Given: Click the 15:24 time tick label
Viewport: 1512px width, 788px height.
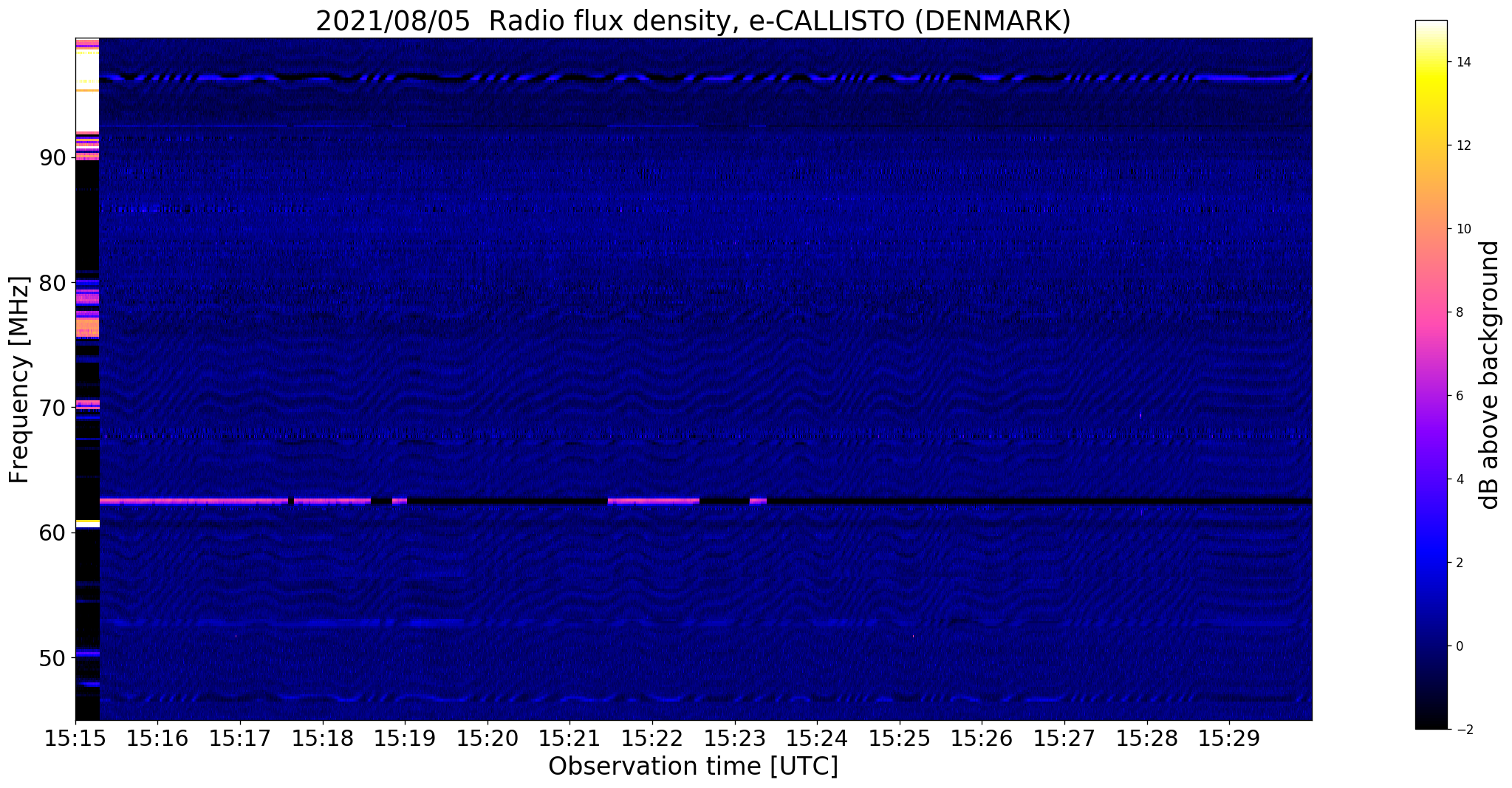Looking at the screenshot, I should click(x=817, y=739).
